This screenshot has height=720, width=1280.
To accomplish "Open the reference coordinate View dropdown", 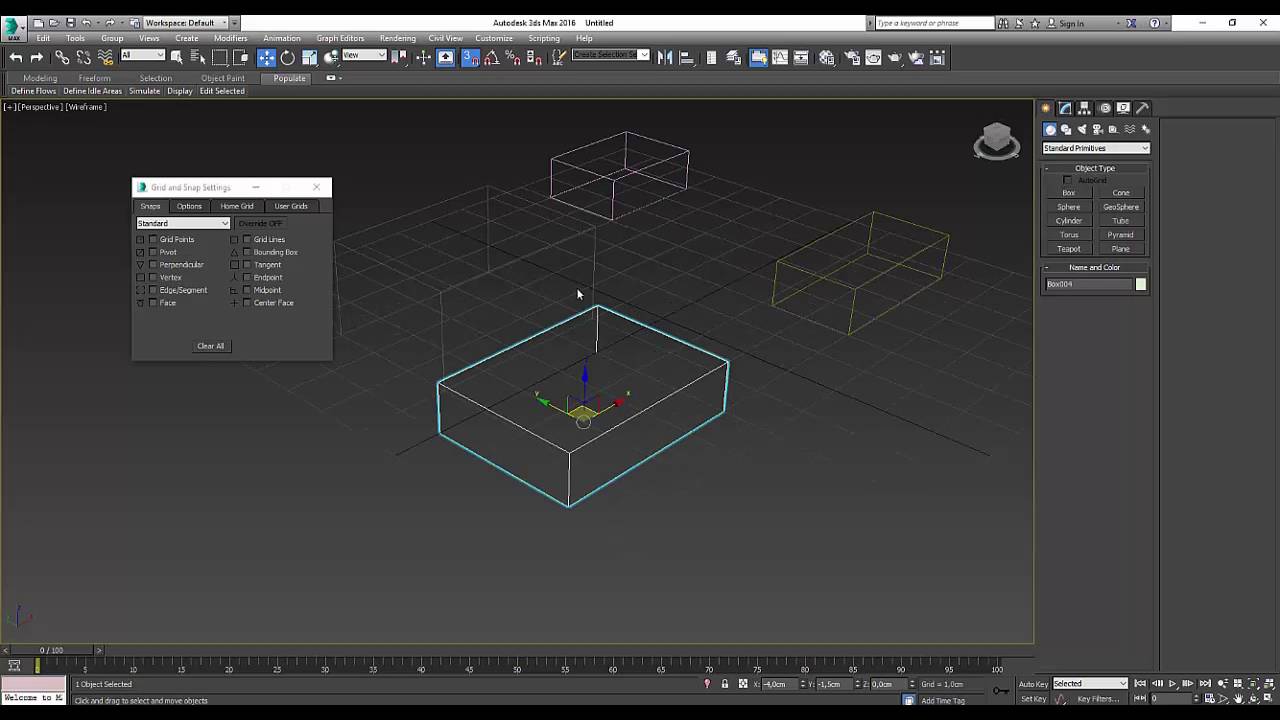I will (x=364, y=55).
